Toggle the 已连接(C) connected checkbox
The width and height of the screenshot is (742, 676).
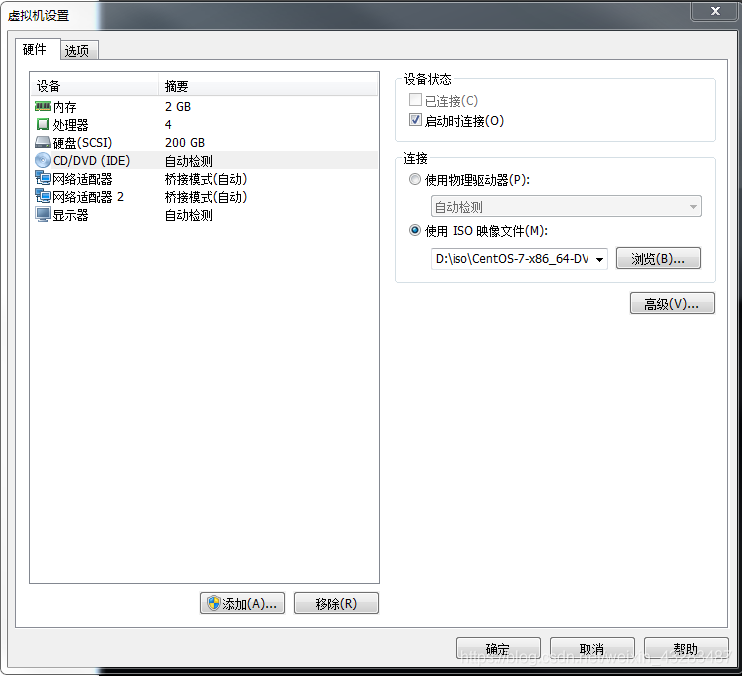coord(415,100)
